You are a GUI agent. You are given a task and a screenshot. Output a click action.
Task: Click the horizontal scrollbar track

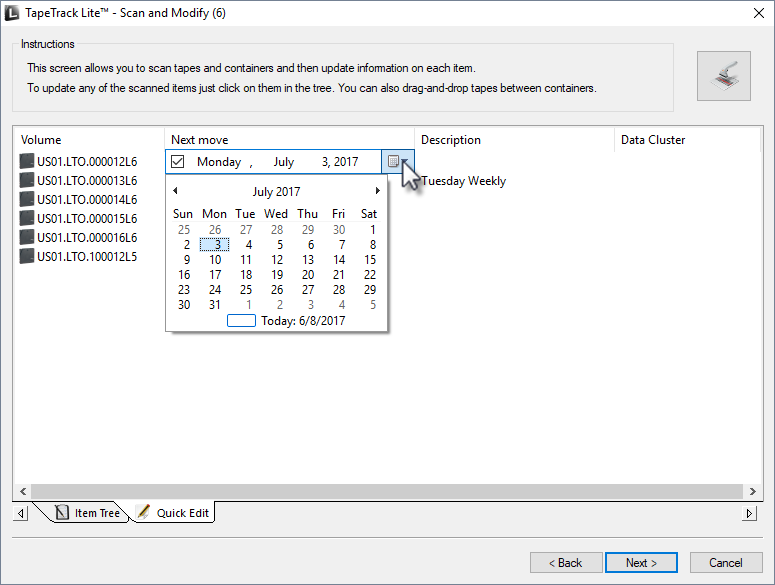tap(387, 491)
